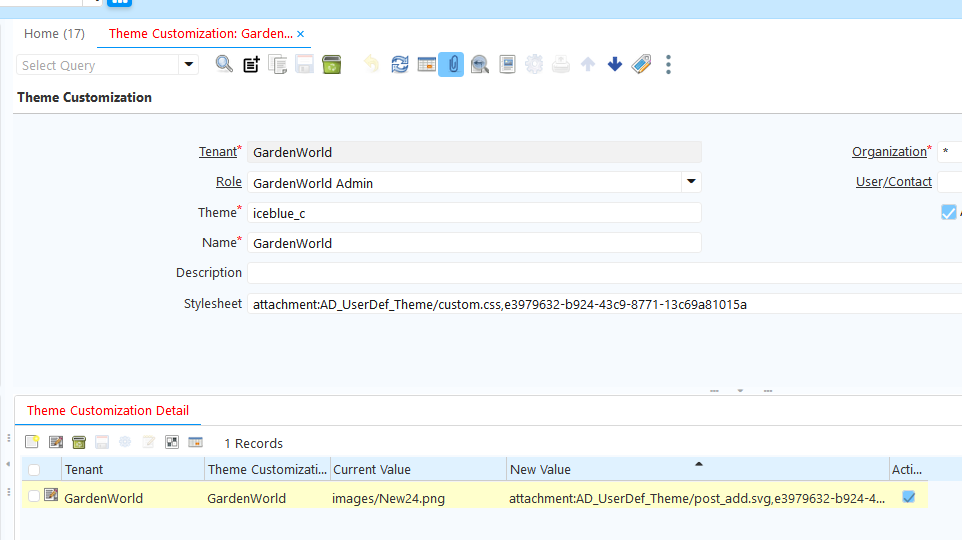Sort by Theme Customizati... column header
The height and width of the screenshot is (540, 962).
(267, 469)
